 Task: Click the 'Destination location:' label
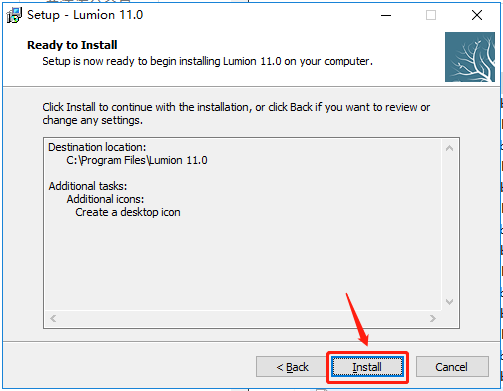[x=97, y=147]
